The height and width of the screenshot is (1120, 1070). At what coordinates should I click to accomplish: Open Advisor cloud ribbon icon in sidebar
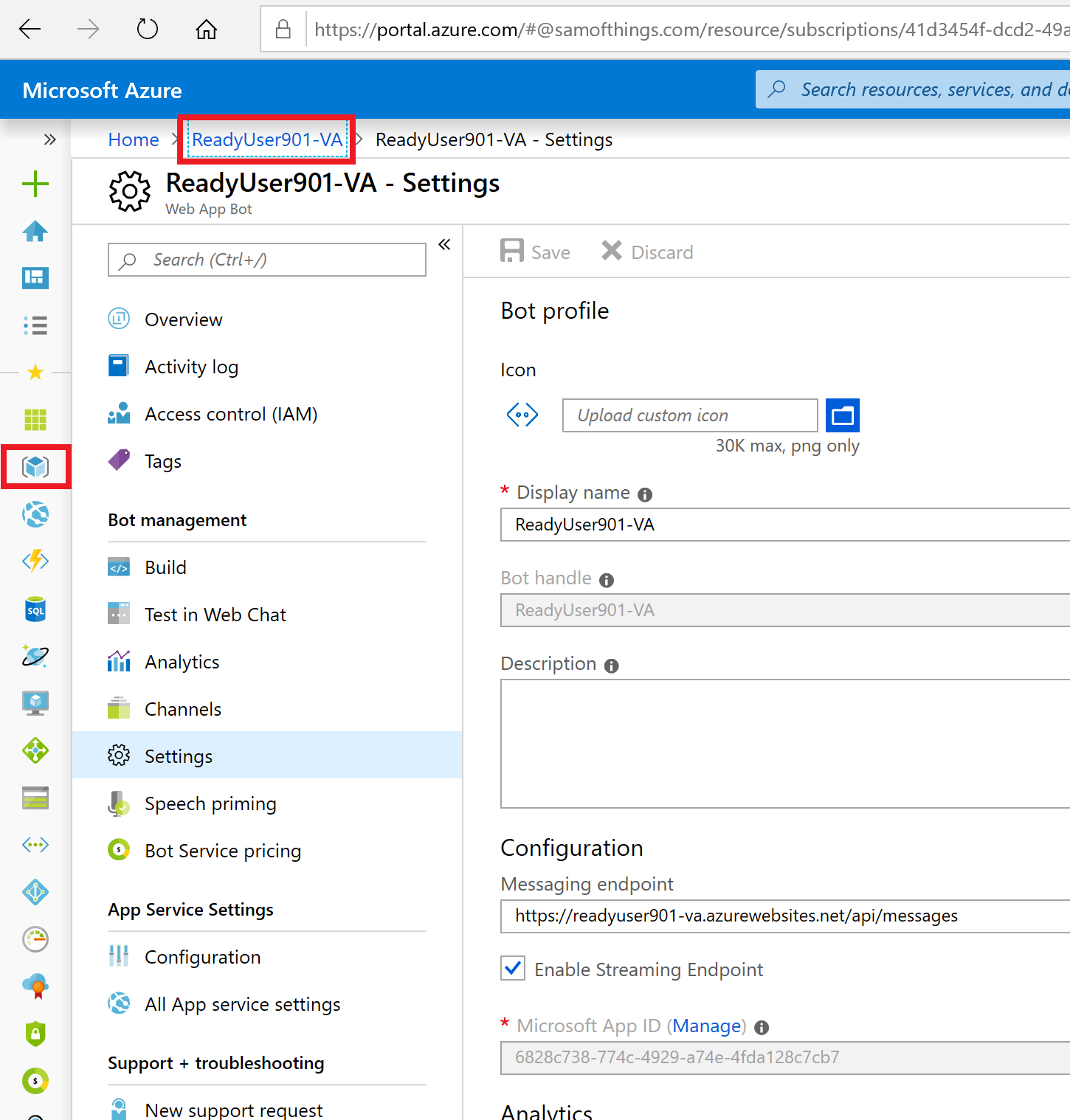click(35, 986)
